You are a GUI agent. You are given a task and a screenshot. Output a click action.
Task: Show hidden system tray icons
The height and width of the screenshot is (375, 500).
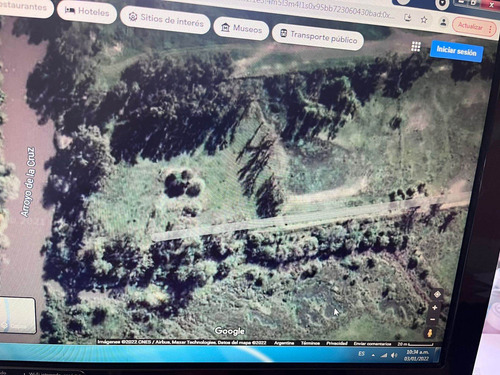click(373, 355)
